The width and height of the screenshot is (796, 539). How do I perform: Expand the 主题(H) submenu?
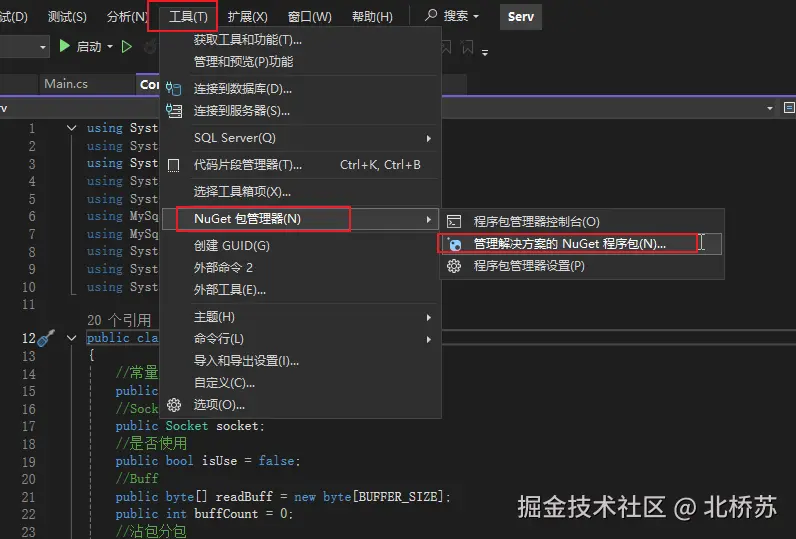pos(301,317)
